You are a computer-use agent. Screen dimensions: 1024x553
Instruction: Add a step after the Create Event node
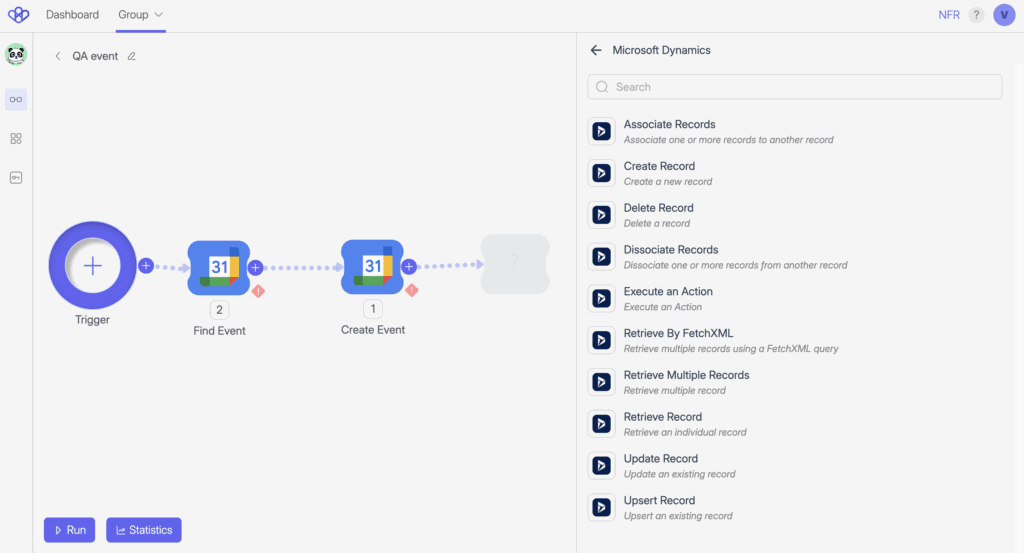409,266
